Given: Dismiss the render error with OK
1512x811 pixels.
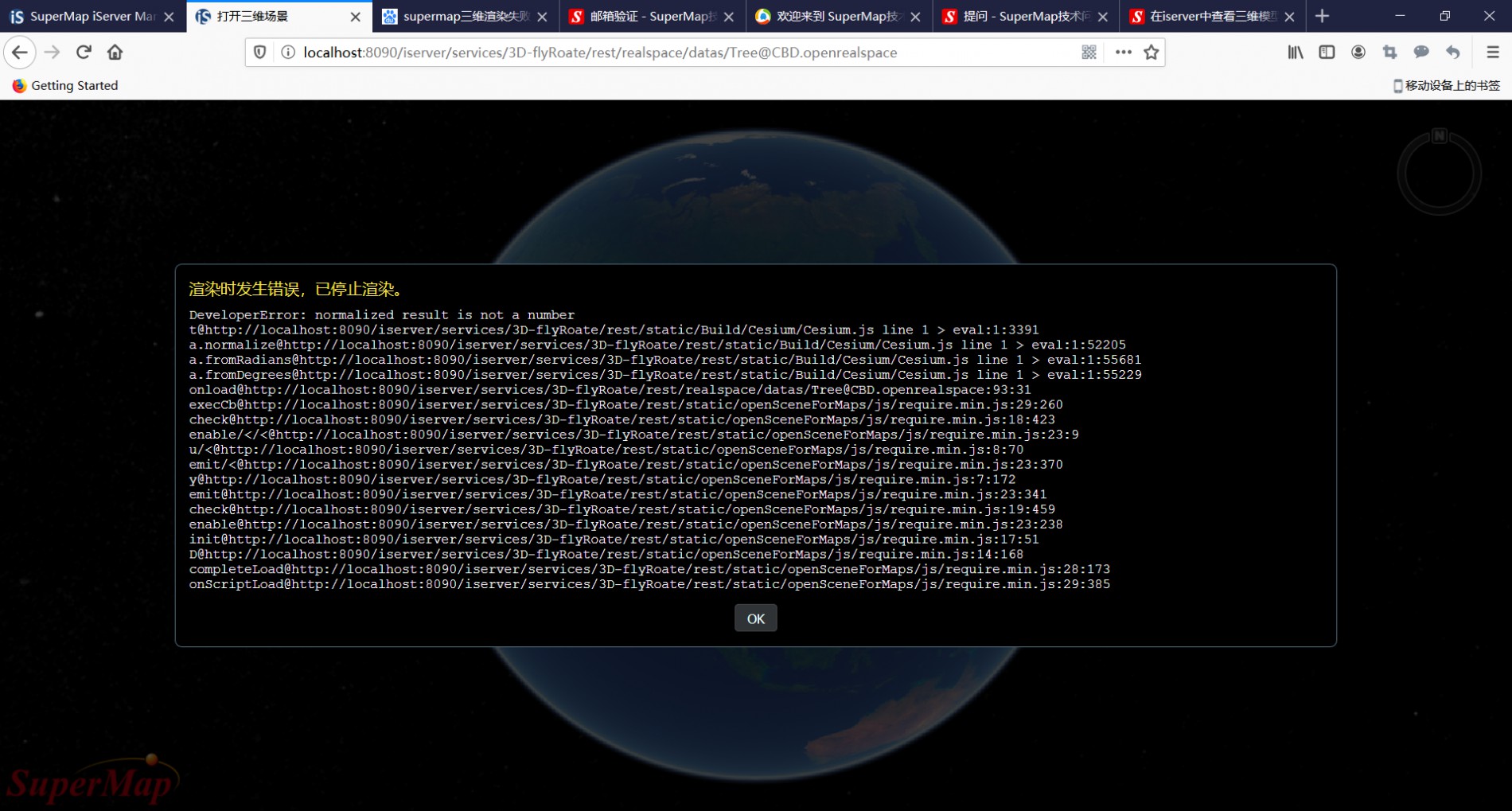Looking at the screenshot, I should 755,618.
